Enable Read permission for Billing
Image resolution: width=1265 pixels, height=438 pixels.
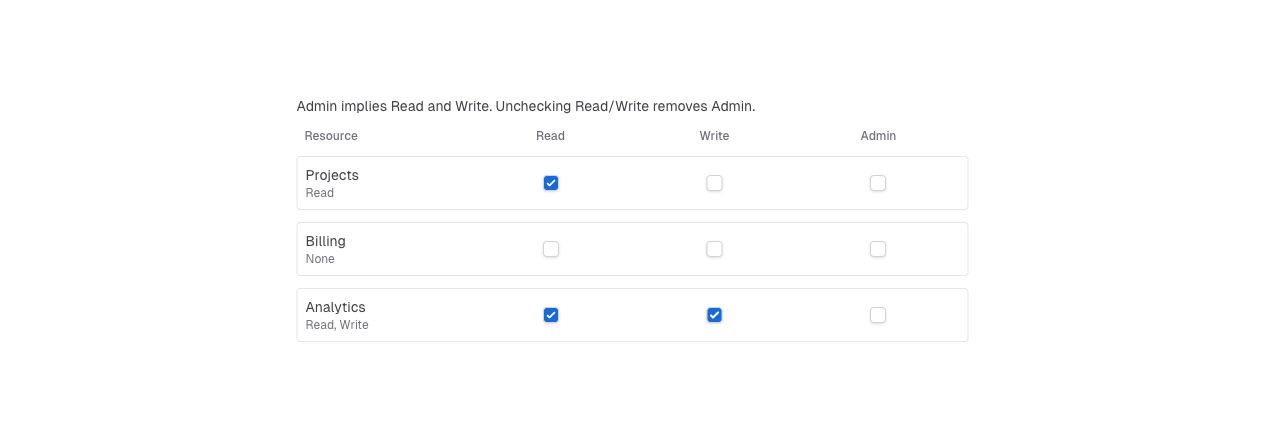tap(551, 249)
